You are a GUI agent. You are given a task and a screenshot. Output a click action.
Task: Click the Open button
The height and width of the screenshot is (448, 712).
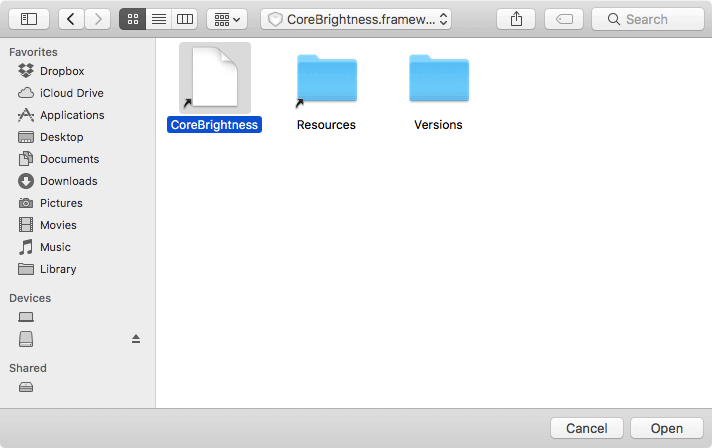(x=667, y=428)
